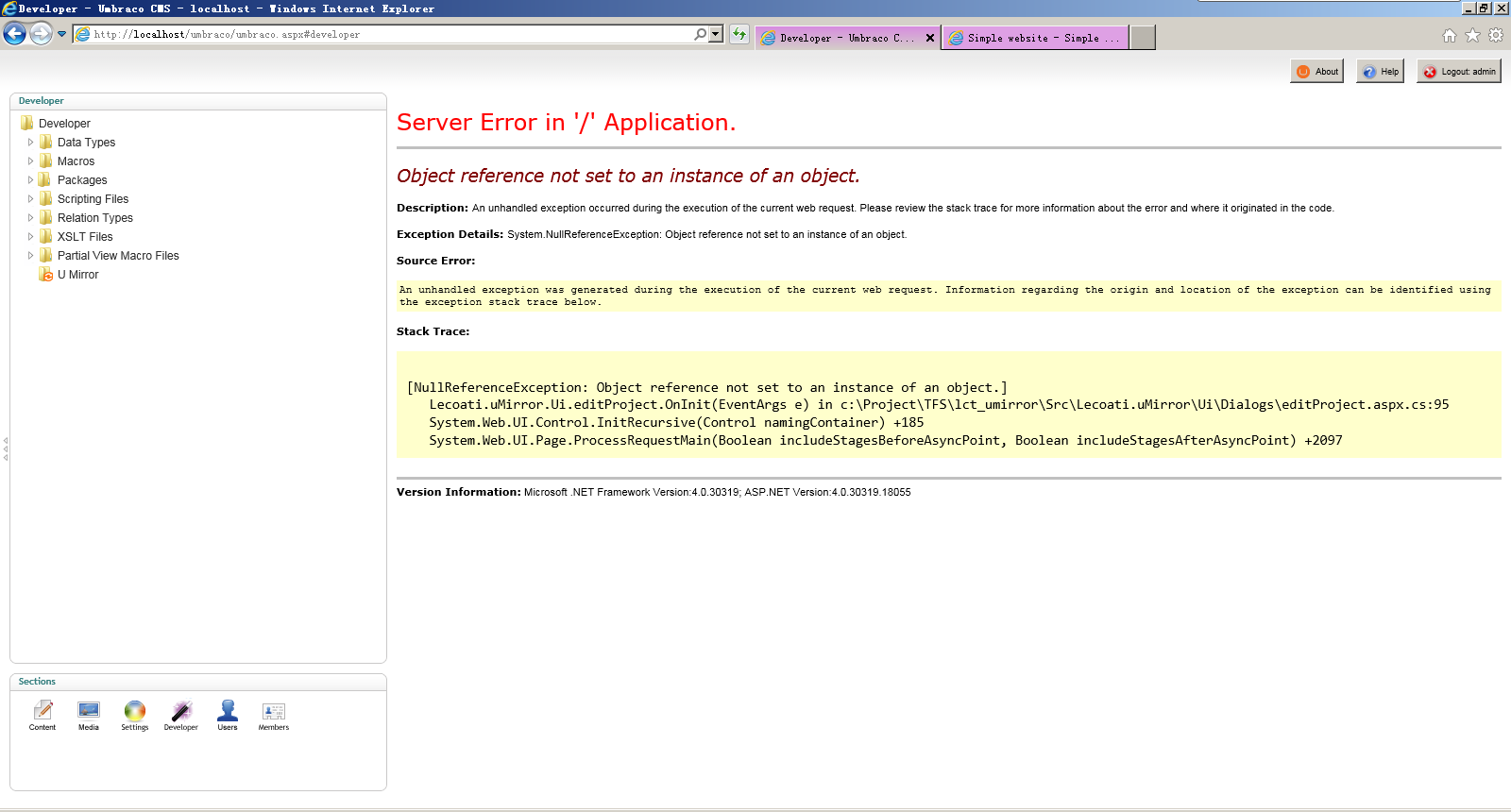Click the Developer panel header

point(198,101)
